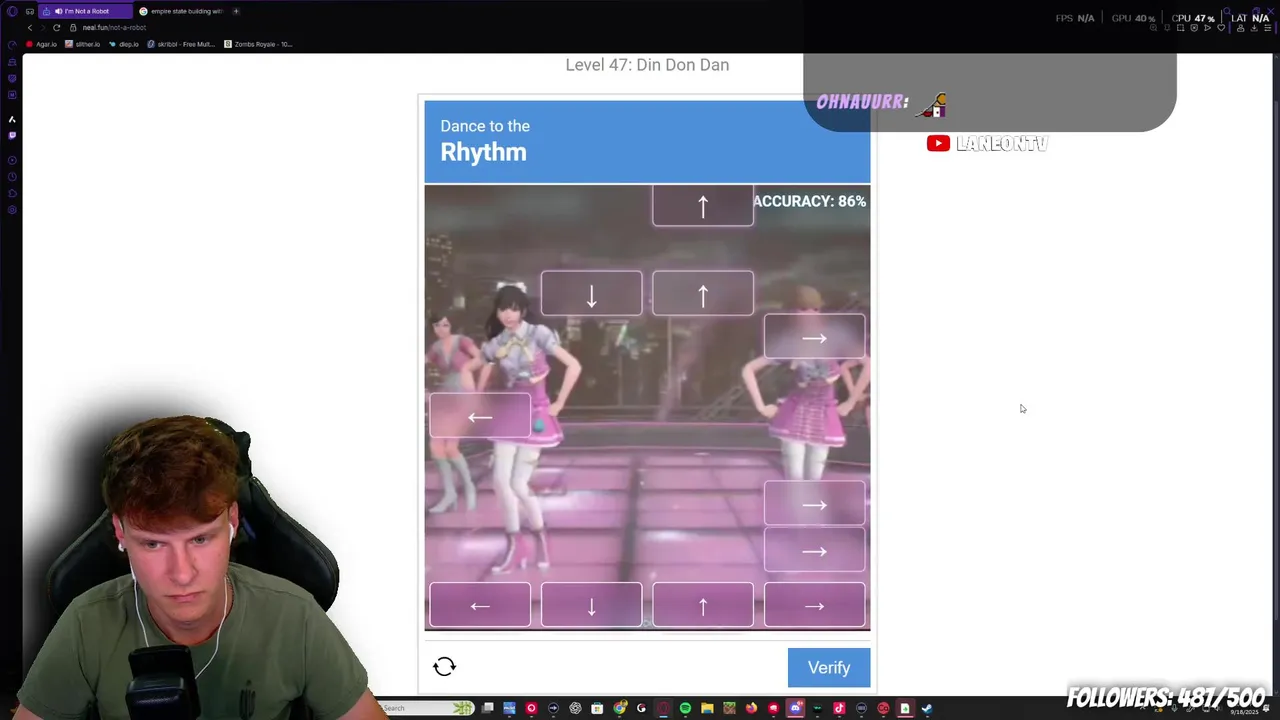This screenshot has height=720, width=1280.
Task: Click the up-arrow tile next to the falling down-arrow tile
Action: (x=703, y=293)
